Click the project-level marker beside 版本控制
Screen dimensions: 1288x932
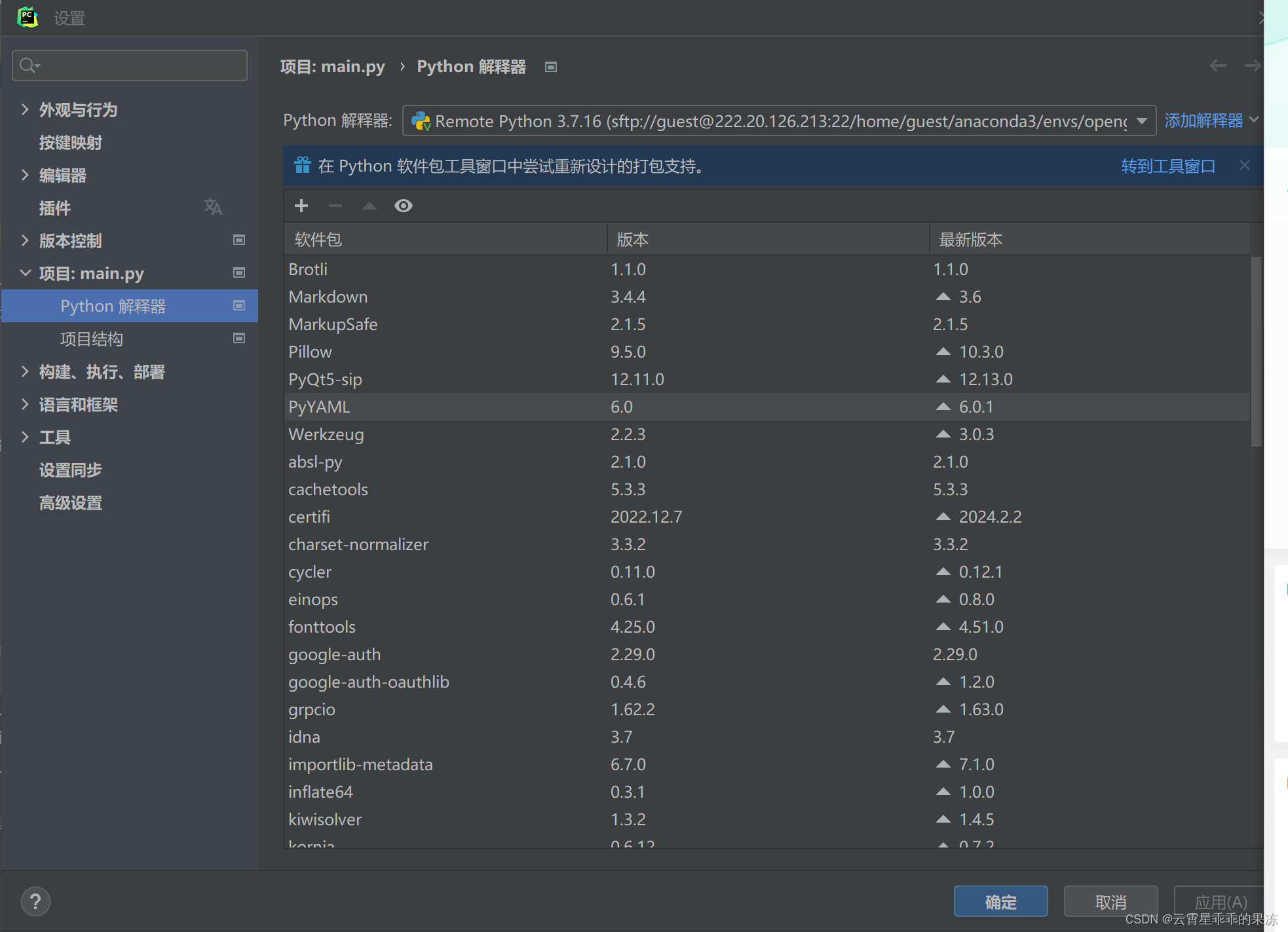point(239,240)
